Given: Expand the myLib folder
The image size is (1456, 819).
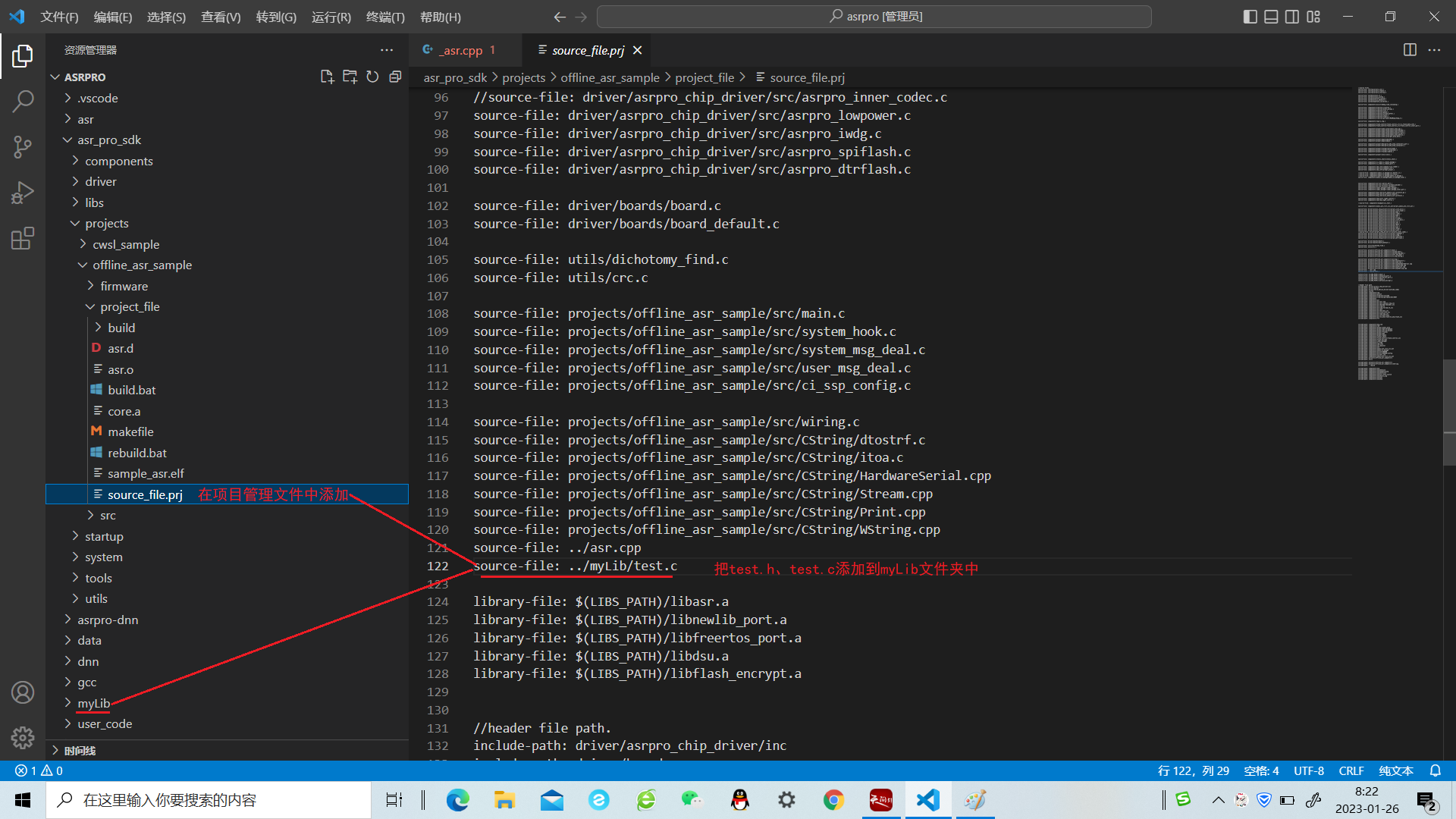Looking at the screenshot, I should [93, 703].
